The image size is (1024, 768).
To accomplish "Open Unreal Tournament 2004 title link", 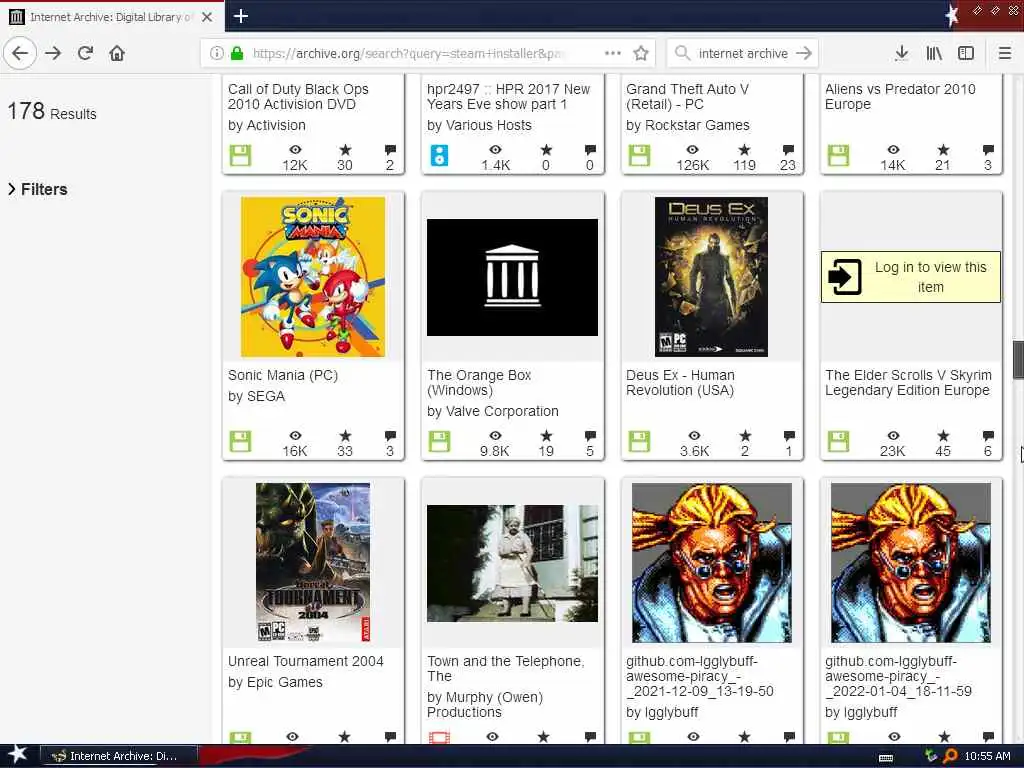I will [x=305, y=662].
